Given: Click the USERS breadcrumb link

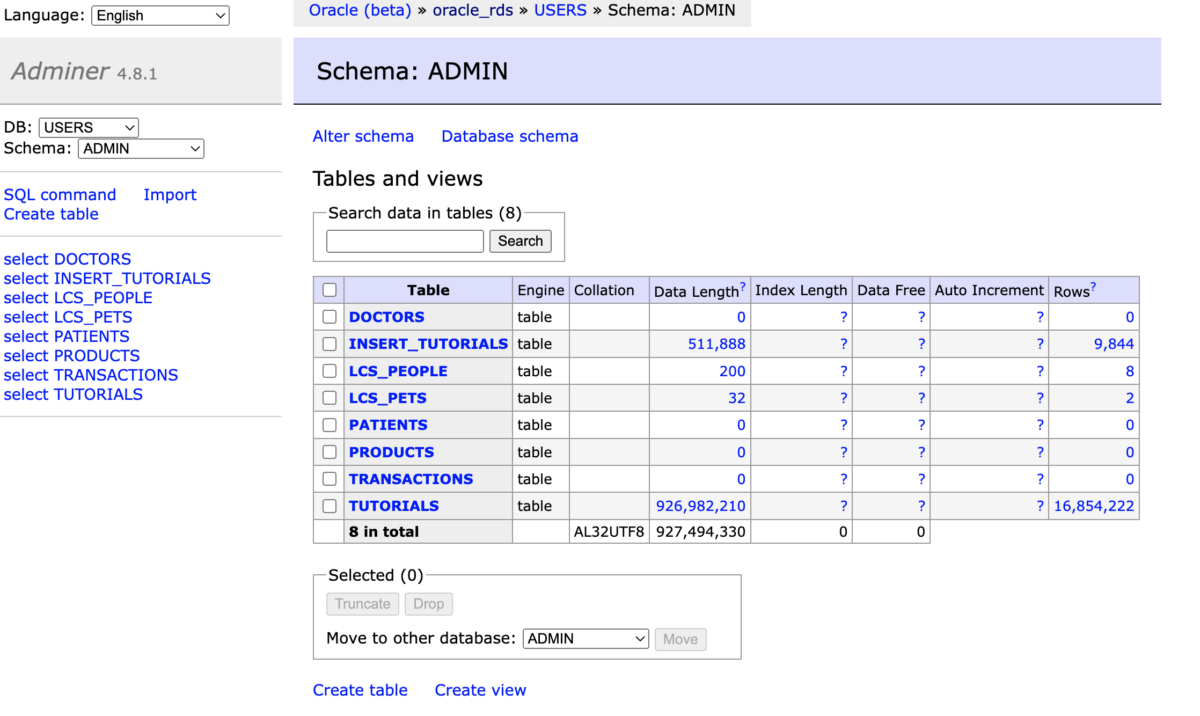Looking at the screenshot, I should tap(560, 10).
